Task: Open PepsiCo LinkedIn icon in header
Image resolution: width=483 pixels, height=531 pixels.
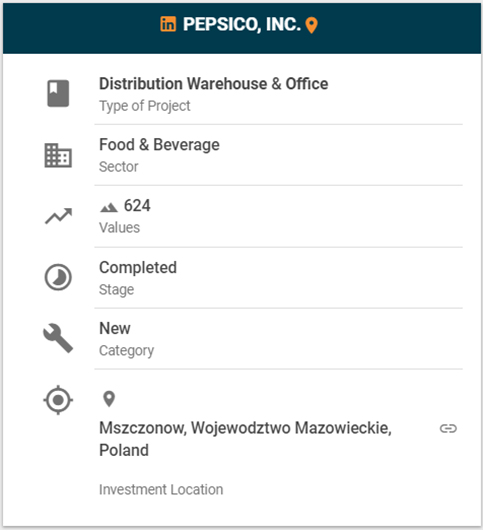Action: click(168, 24)
